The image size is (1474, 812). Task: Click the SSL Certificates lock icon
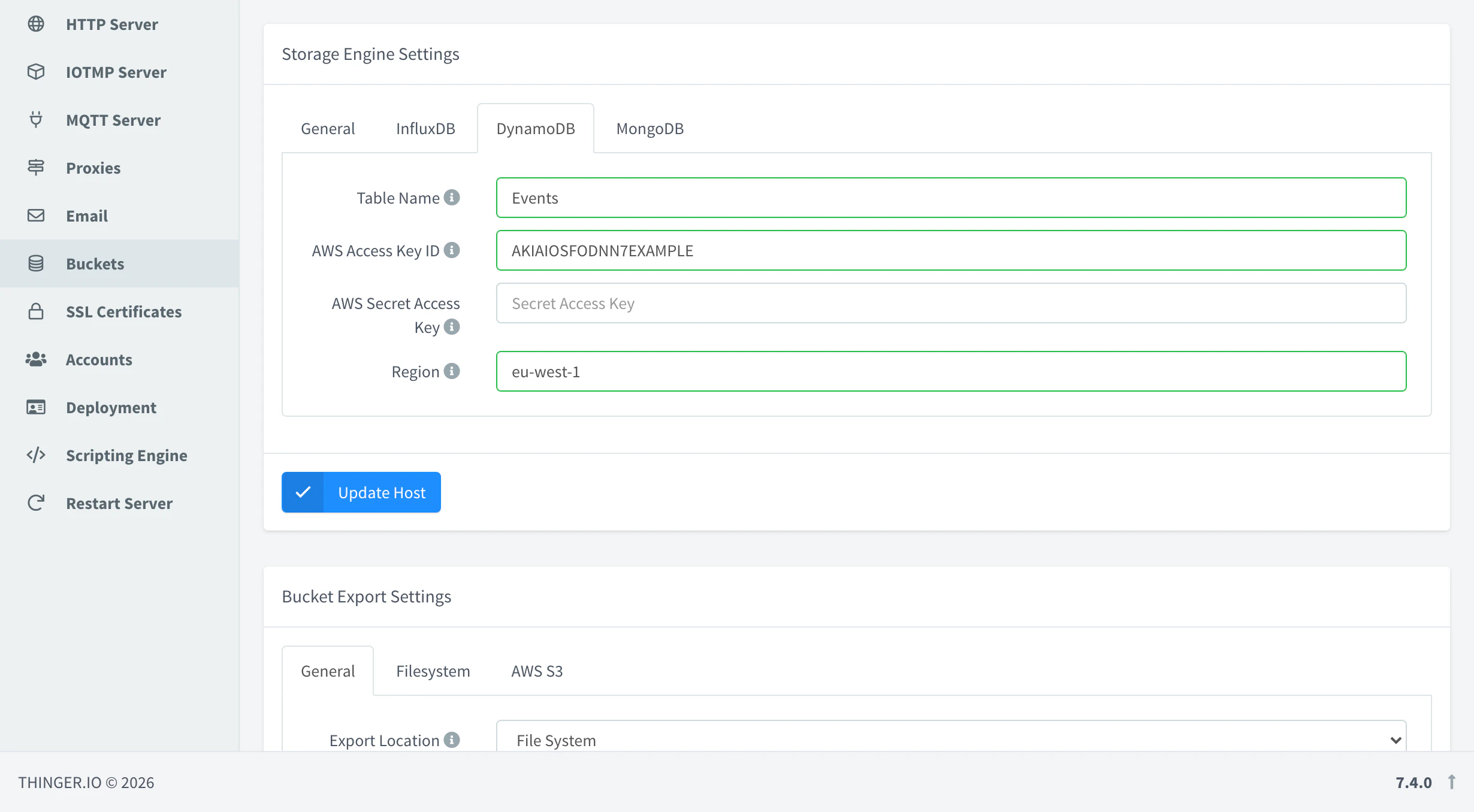[36, 311]
